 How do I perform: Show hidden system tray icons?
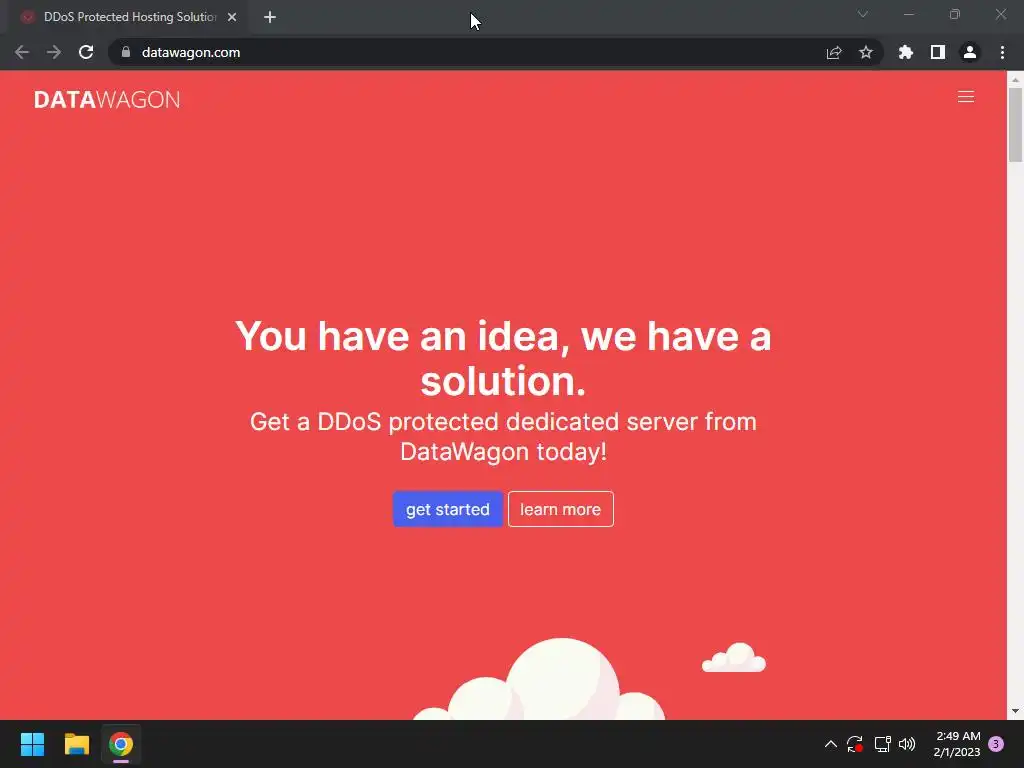click(831, 744)
